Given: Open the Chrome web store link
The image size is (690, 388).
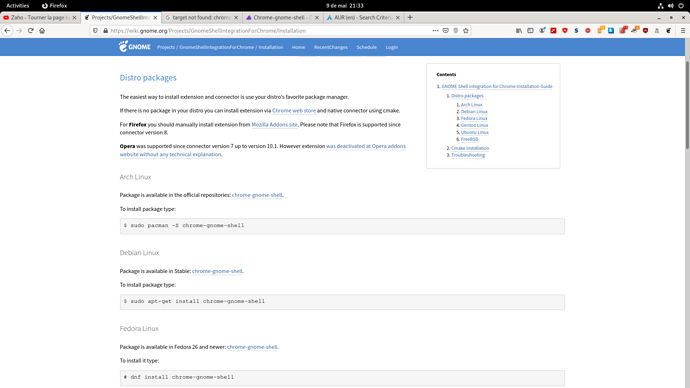Looking at the screenshot, I should click(294, 111).
